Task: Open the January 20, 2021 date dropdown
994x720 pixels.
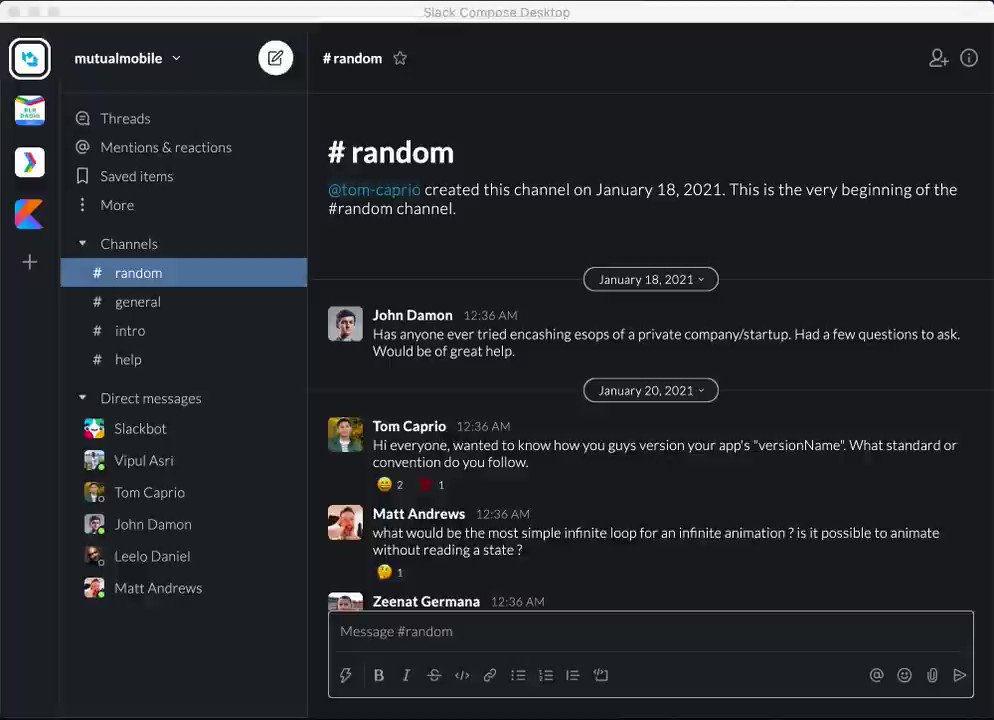Action: coord(651,390)
